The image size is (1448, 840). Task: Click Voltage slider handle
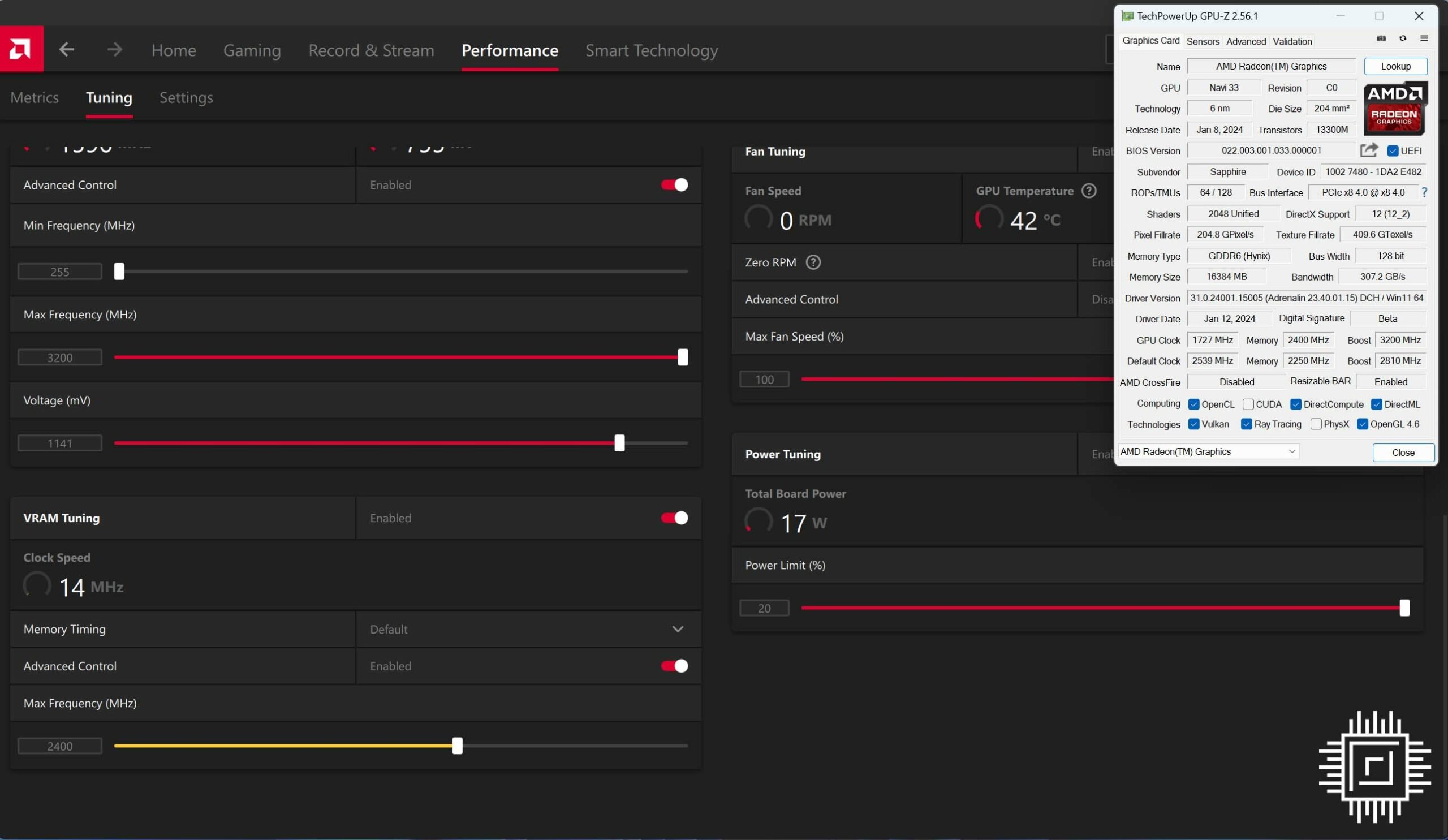619,443
